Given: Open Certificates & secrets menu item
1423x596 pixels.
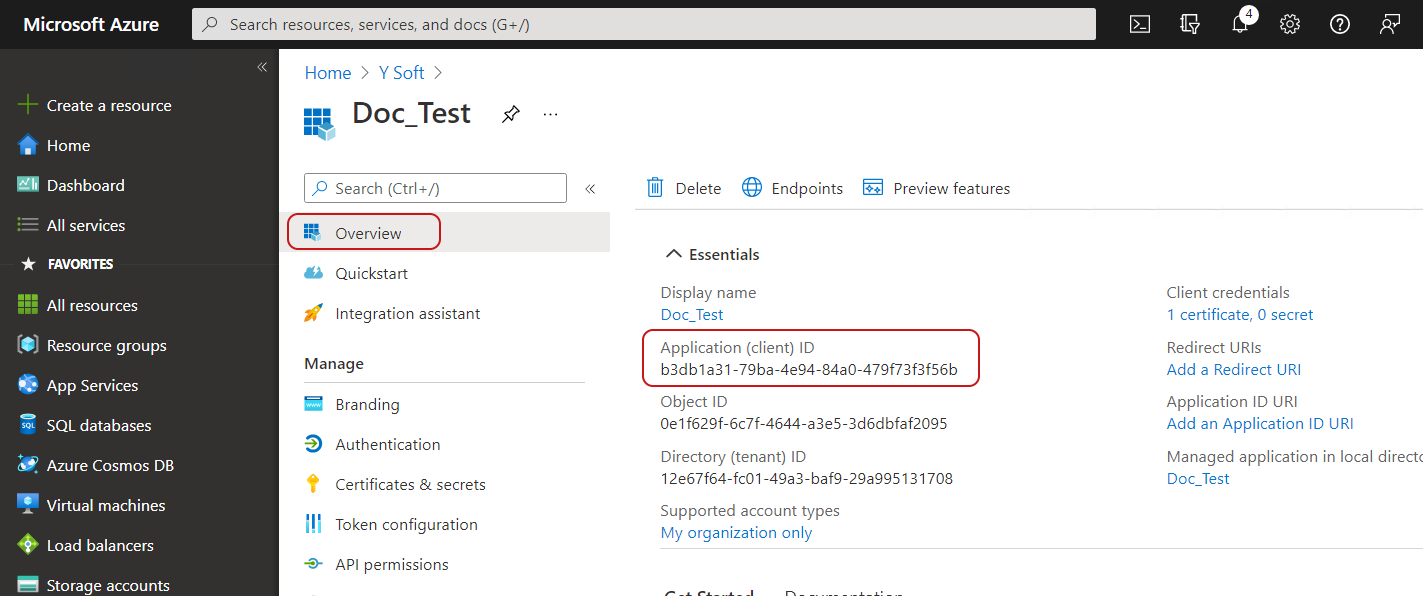Looking at the screenshot, I should tap(410, 484).
